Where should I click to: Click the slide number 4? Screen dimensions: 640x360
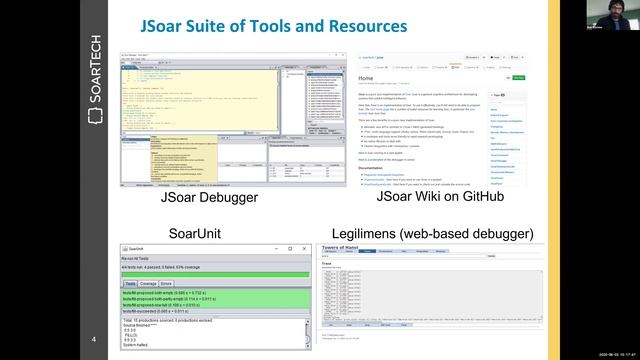tap(94, 340)
